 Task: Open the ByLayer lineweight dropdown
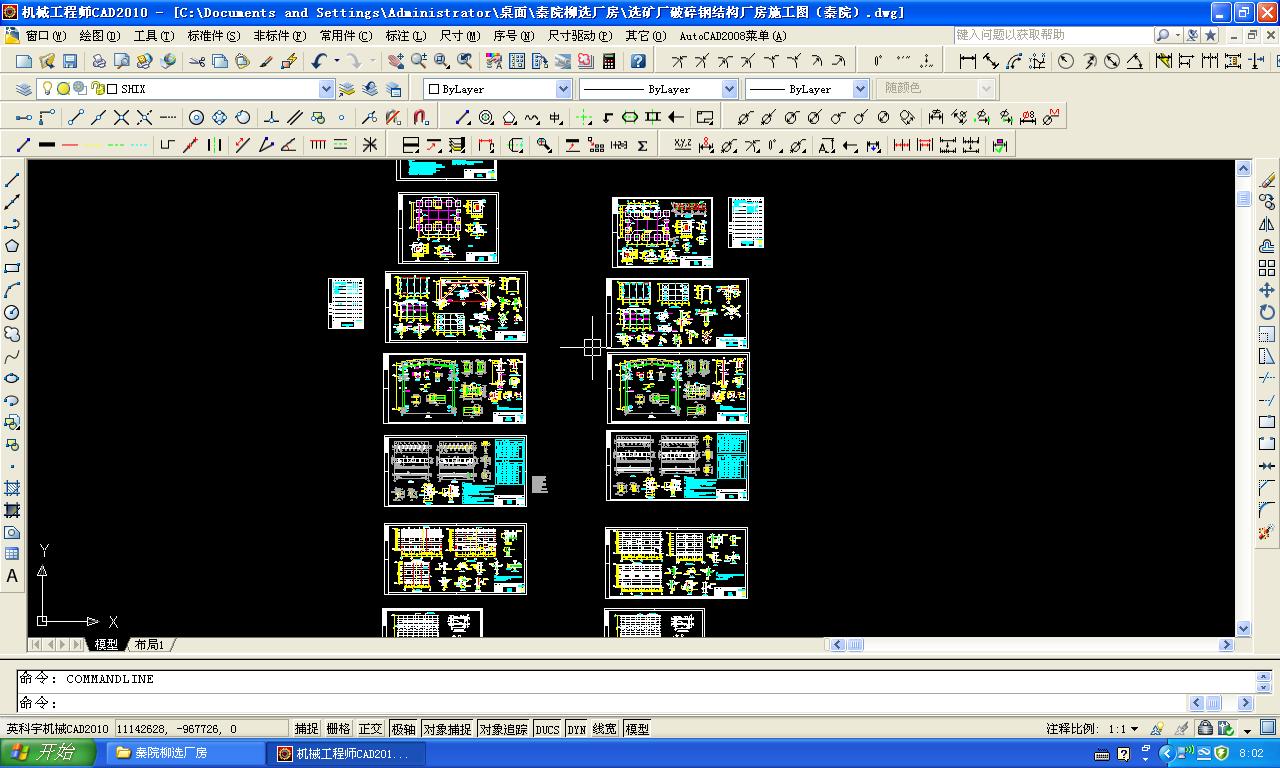coord(860,89)
